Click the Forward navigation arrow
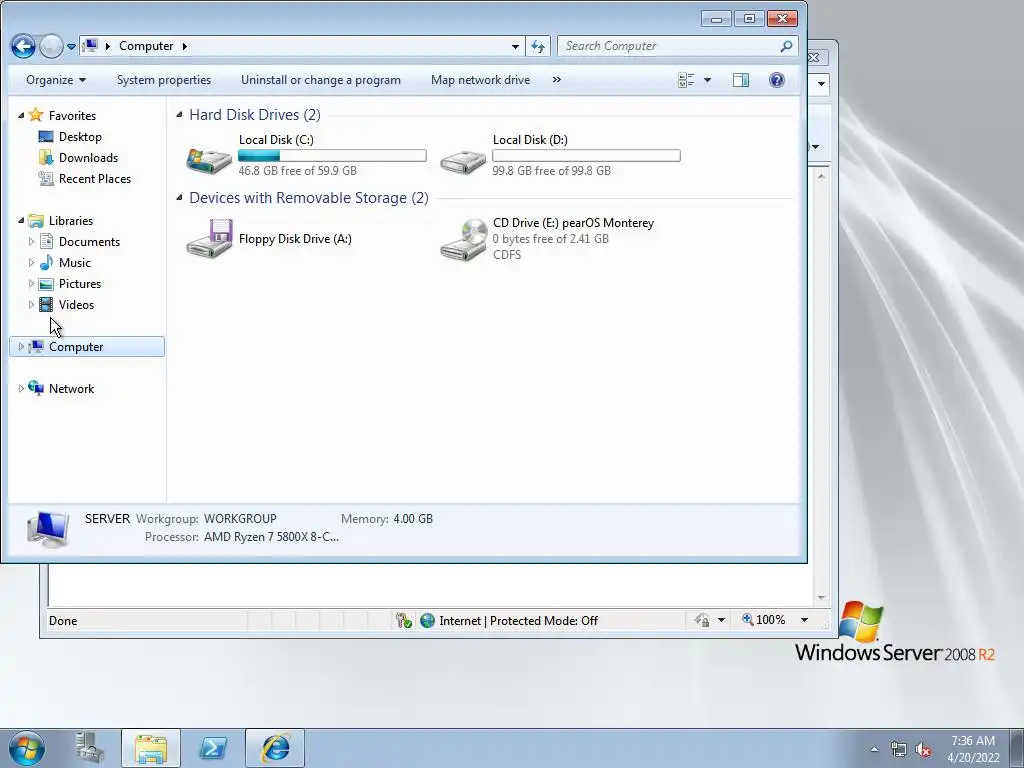This screenshot has width=1024, height=768. coord(51,46)
